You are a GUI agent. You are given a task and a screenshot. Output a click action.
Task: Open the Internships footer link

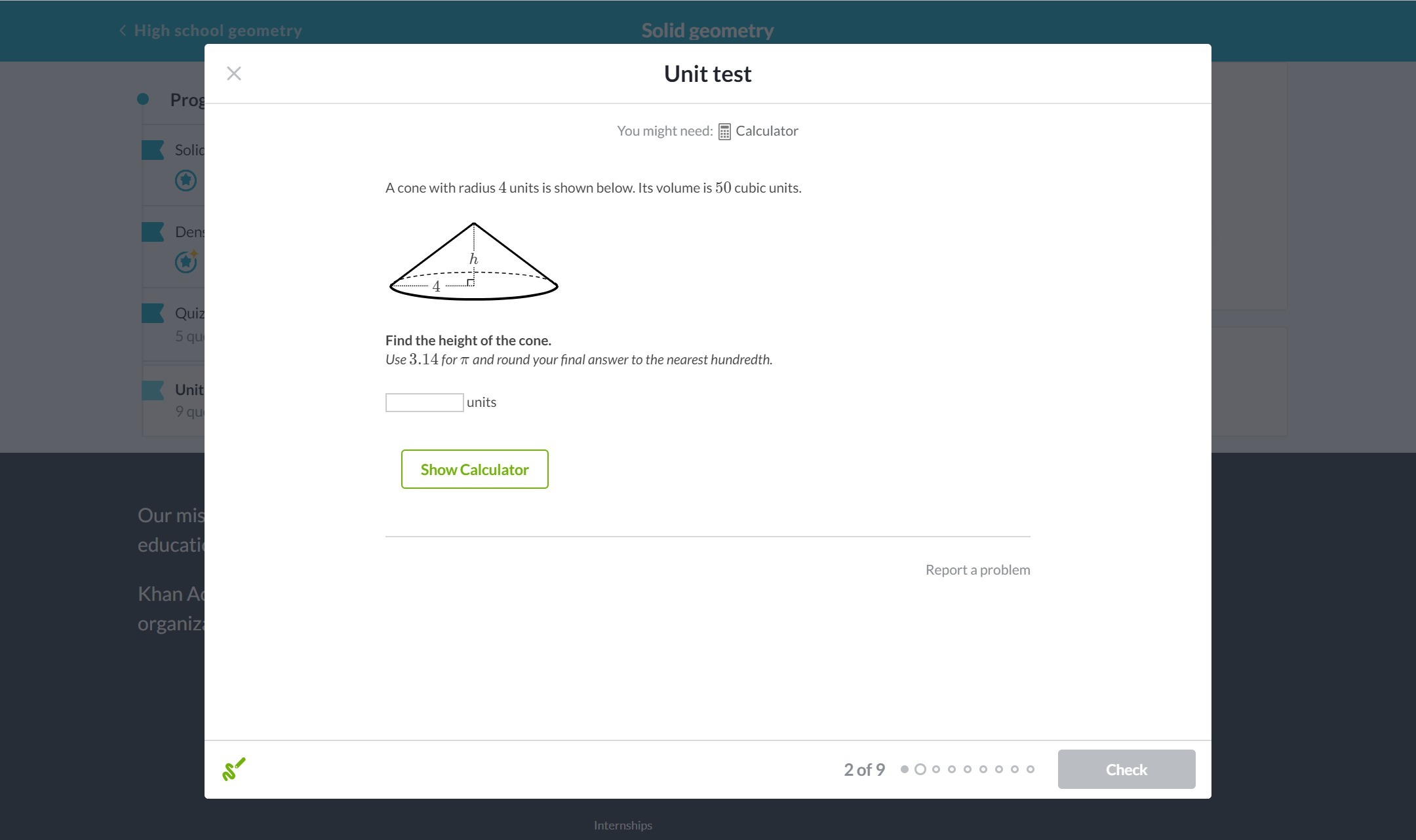click(623, 826)
